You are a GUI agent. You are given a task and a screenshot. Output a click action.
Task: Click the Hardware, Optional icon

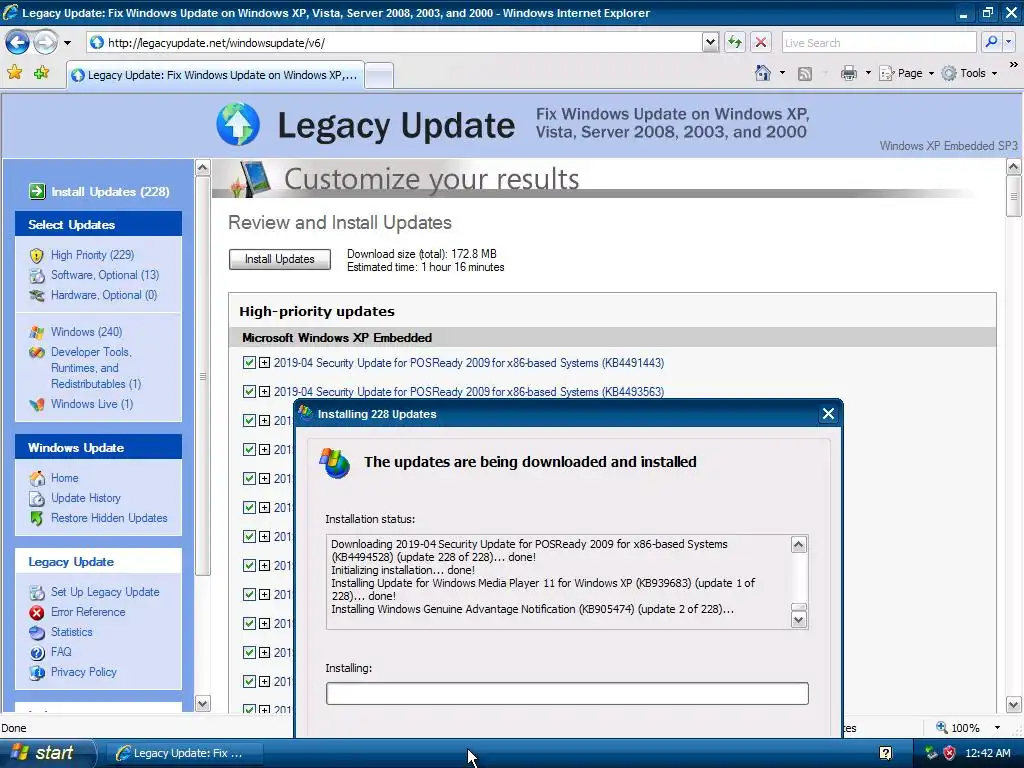37,295
